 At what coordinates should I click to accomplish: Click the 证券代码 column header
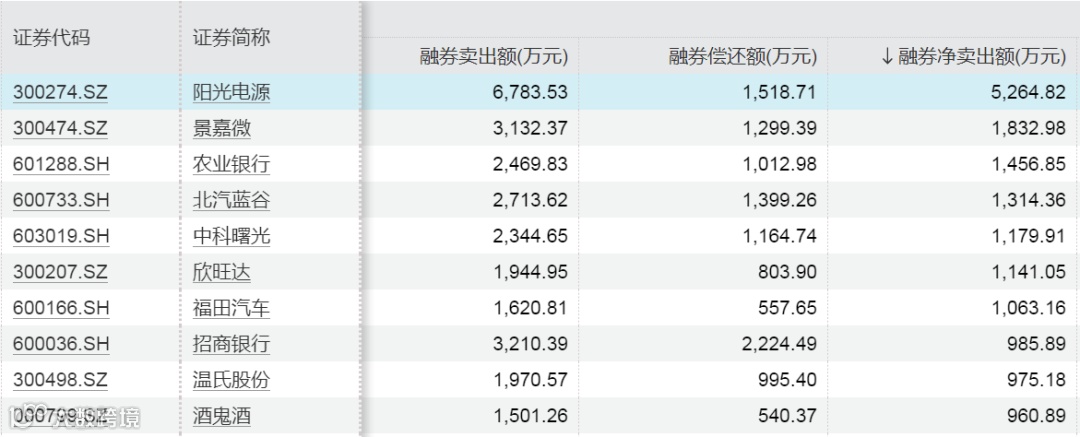click(x=51, y=37)
